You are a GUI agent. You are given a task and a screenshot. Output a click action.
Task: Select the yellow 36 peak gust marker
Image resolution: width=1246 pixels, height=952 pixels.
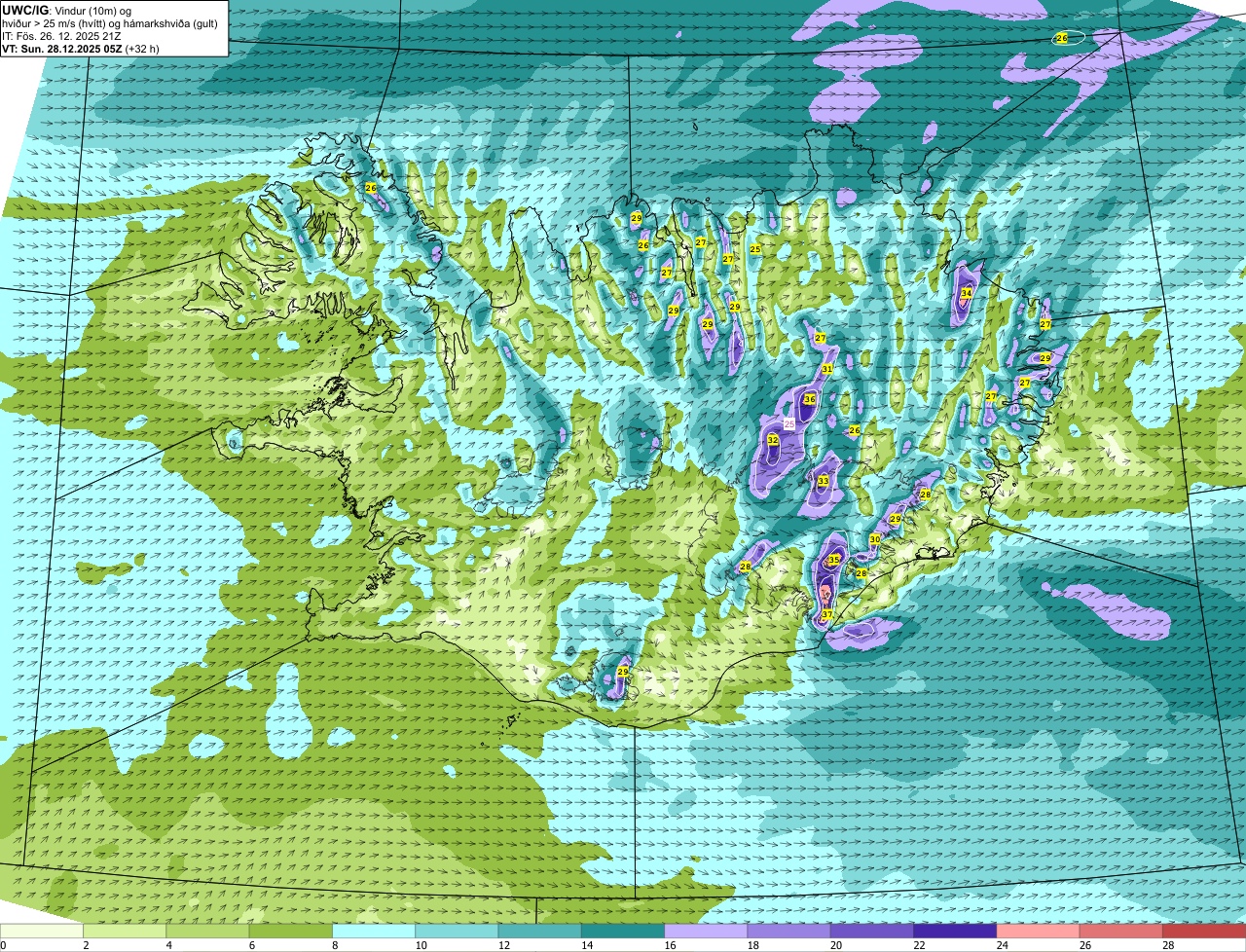[x=810, y=399]
